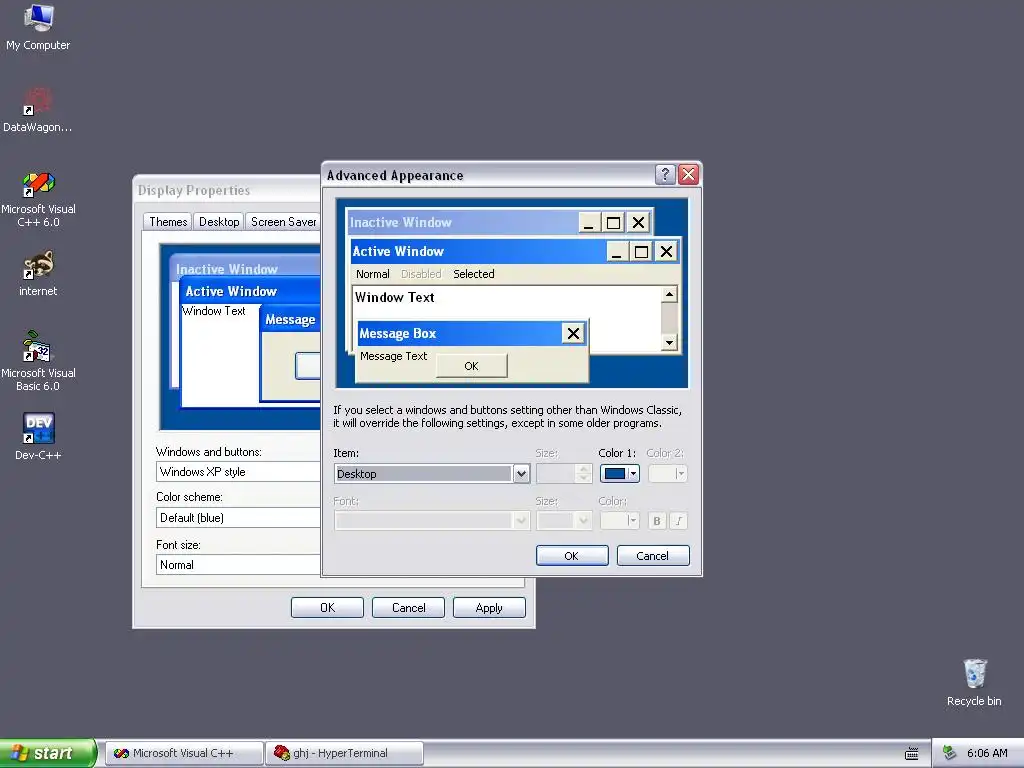The image size is (1024, 768).
Task: Switch to Microsoft Visual C++ taskbar item
Action: [184, 753]
